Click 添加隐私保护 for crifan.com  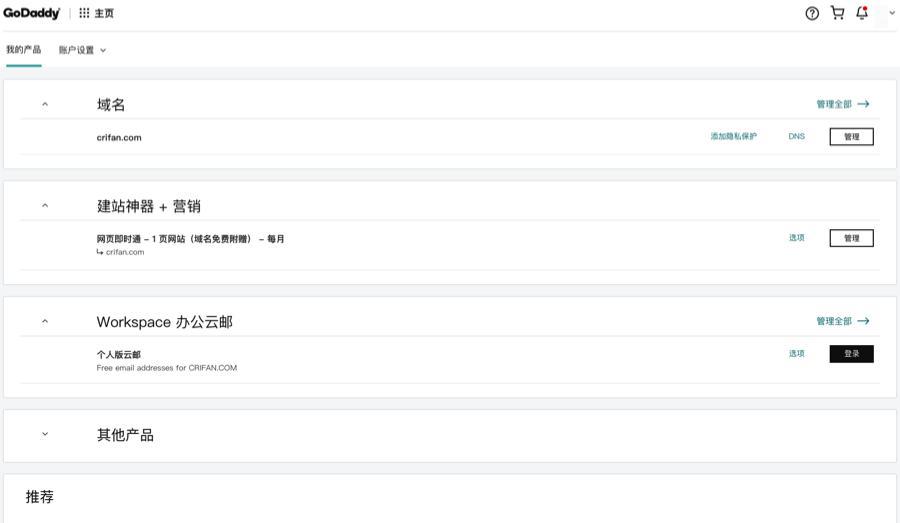pyautogui.click(x=734, y=137)
